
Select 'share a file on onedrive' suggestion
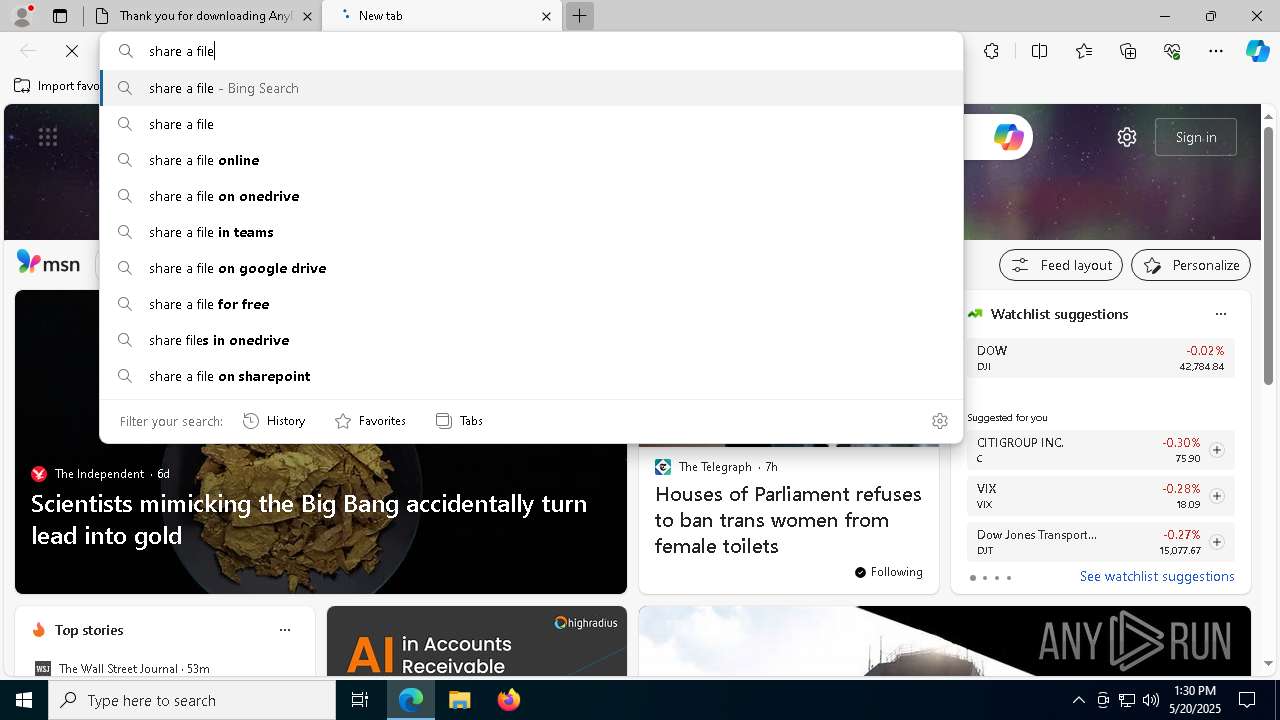[x=532, y=196]
